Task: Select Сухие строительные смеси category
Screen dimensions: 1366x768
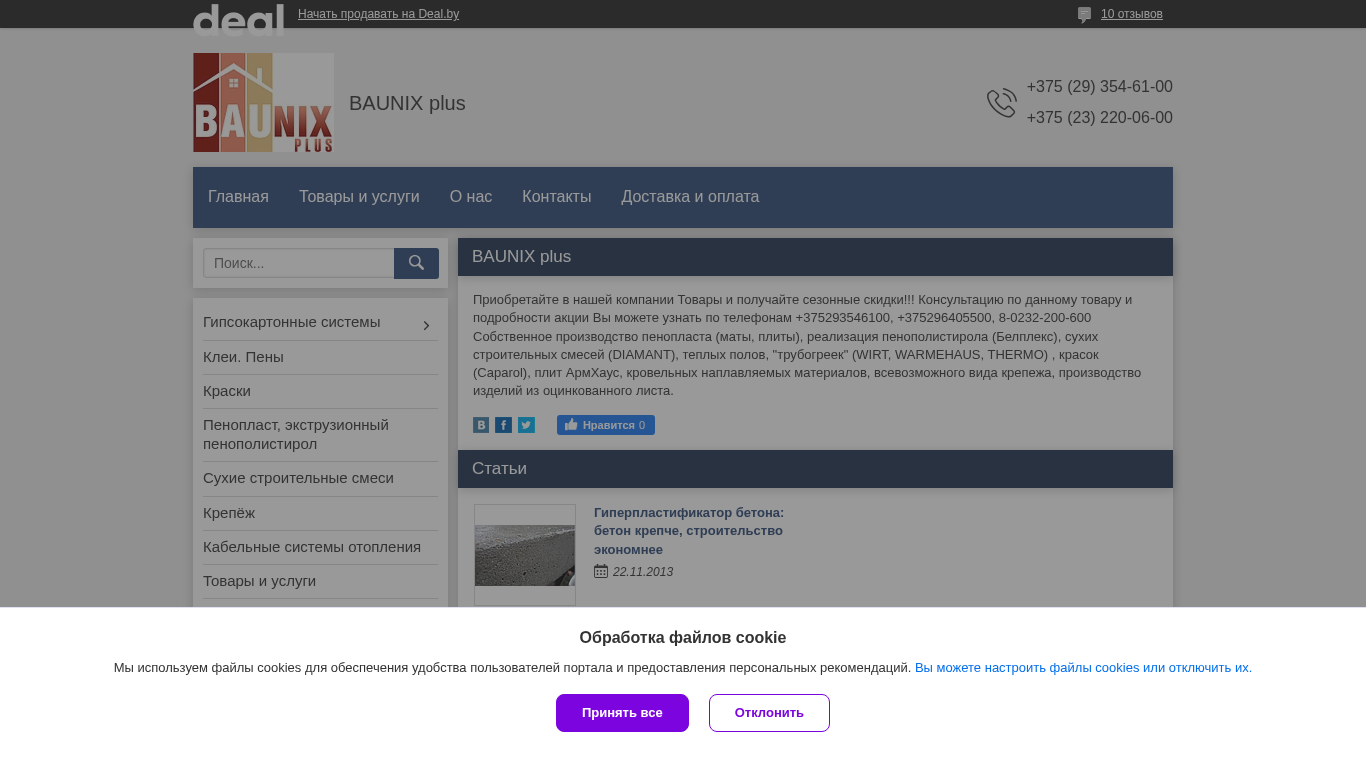Action: [298, 478]
